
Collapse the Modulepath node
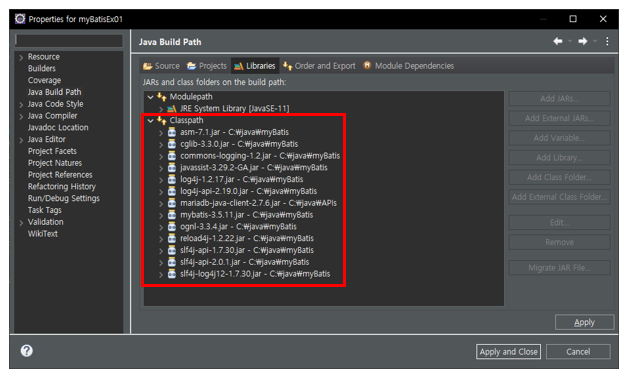[150, 97]
